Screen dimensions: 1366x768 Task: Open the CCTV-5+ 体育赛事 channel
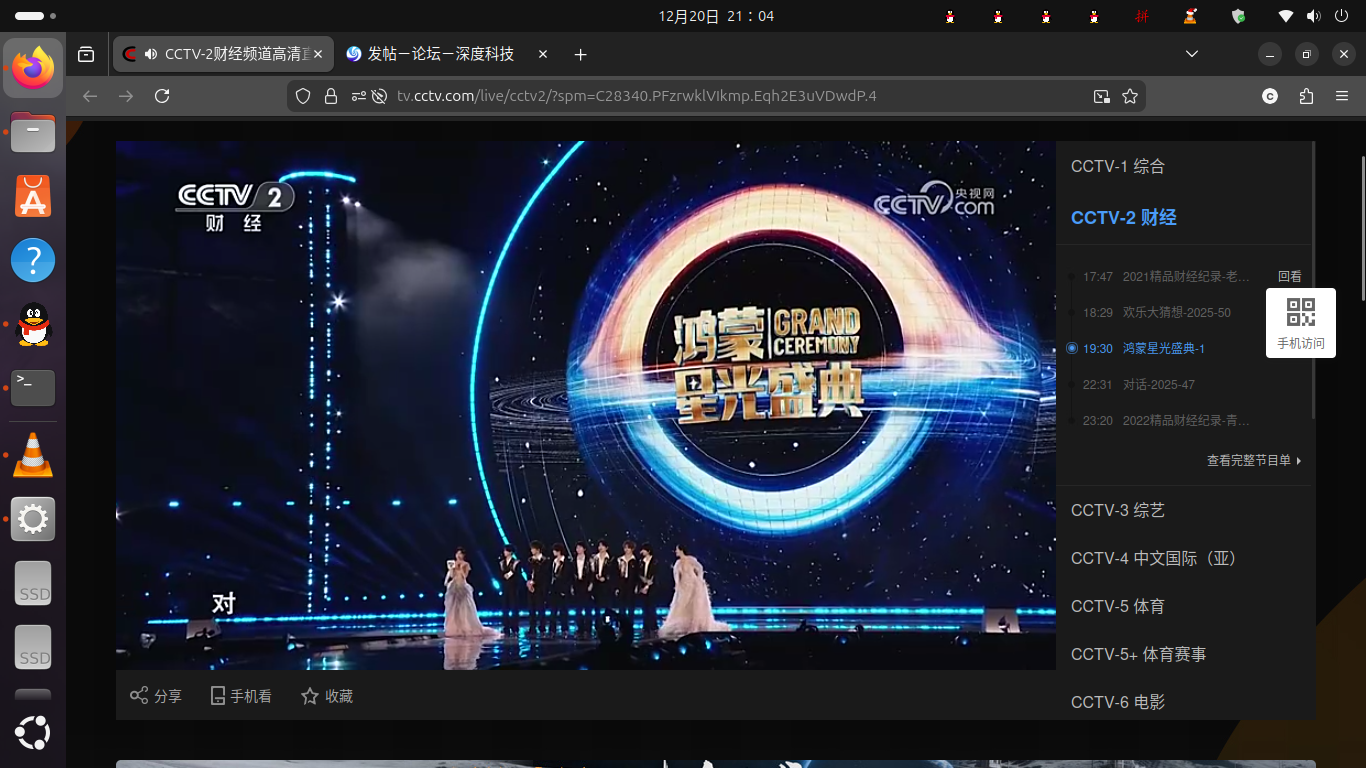point(1139,655)
